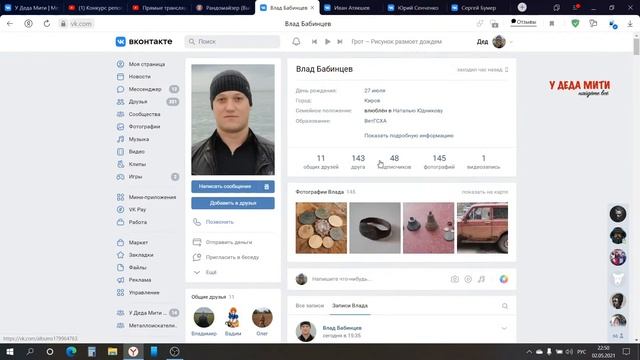
Task: Show detailed profile information link
Action: point(409,136)
